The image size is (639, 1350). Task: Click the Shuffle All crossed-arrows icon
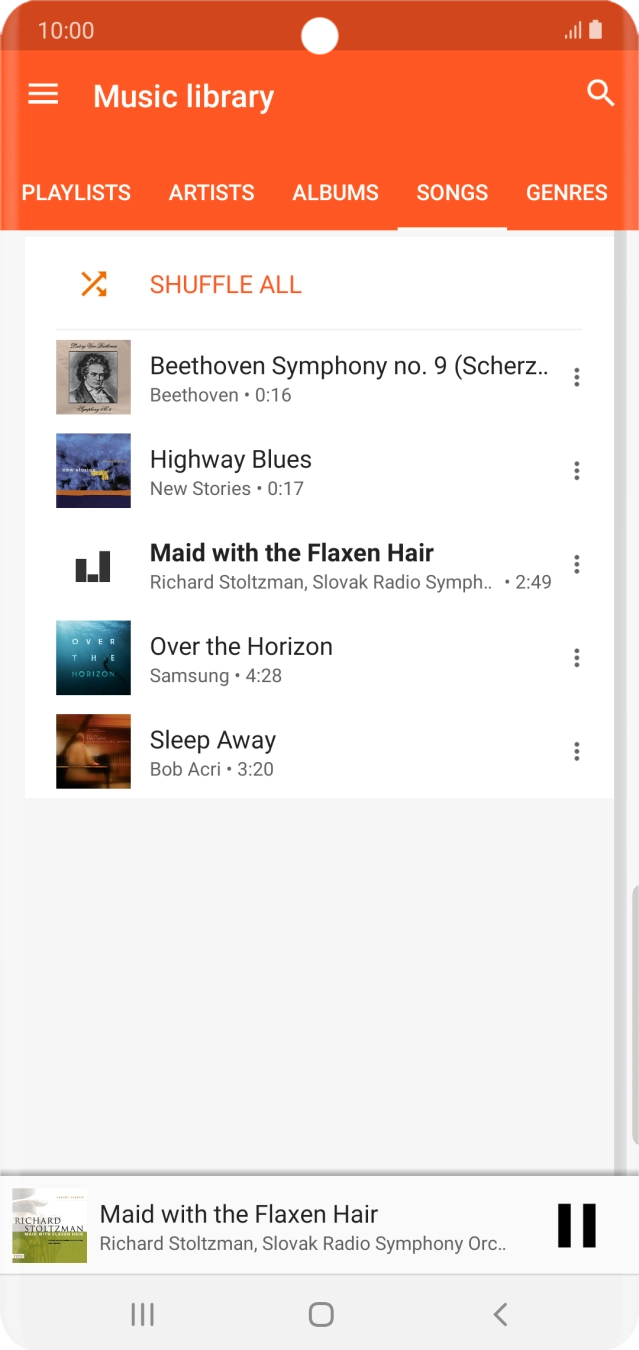point(94,284)
